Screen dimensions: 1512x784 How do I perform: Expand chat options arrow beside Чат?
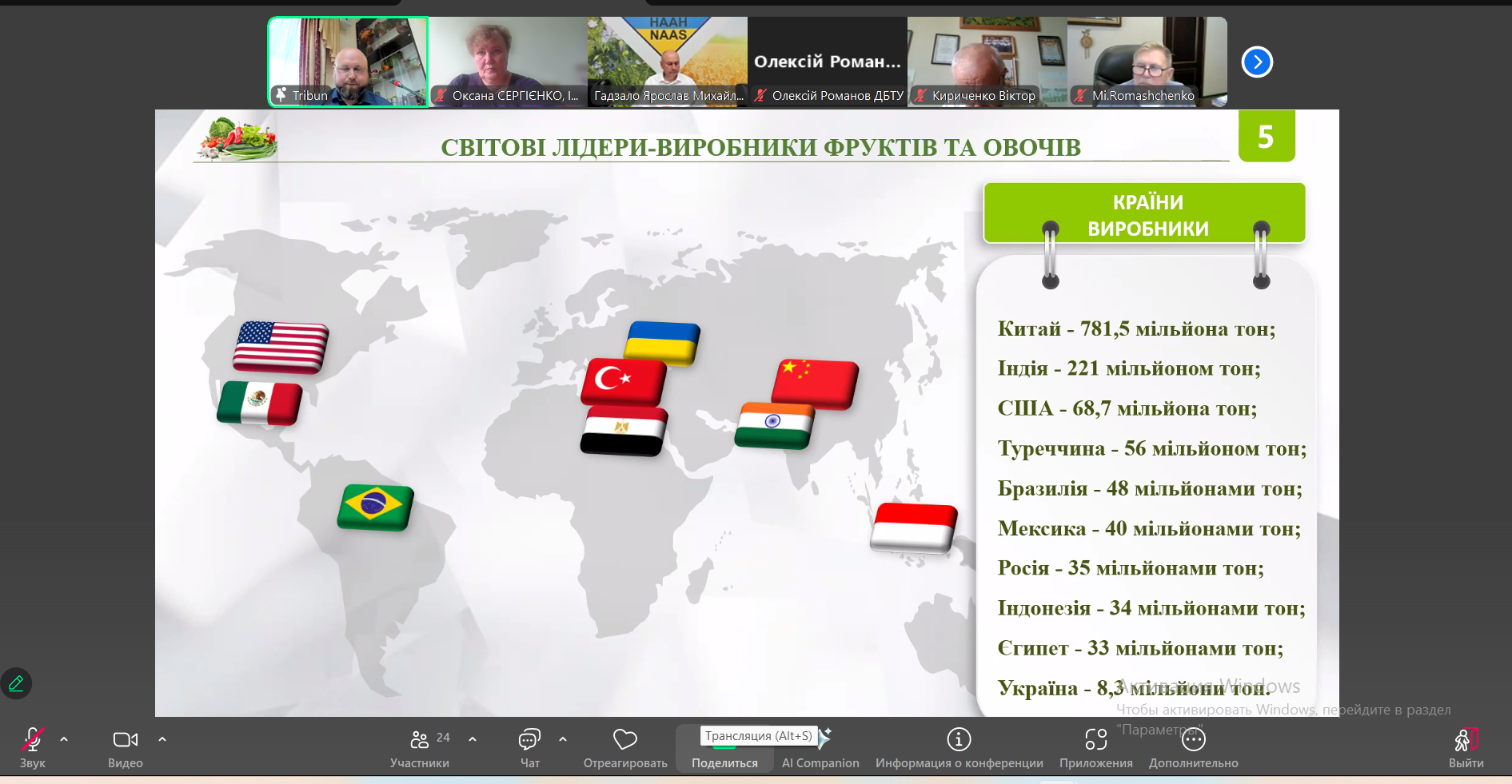click(563, 739)
